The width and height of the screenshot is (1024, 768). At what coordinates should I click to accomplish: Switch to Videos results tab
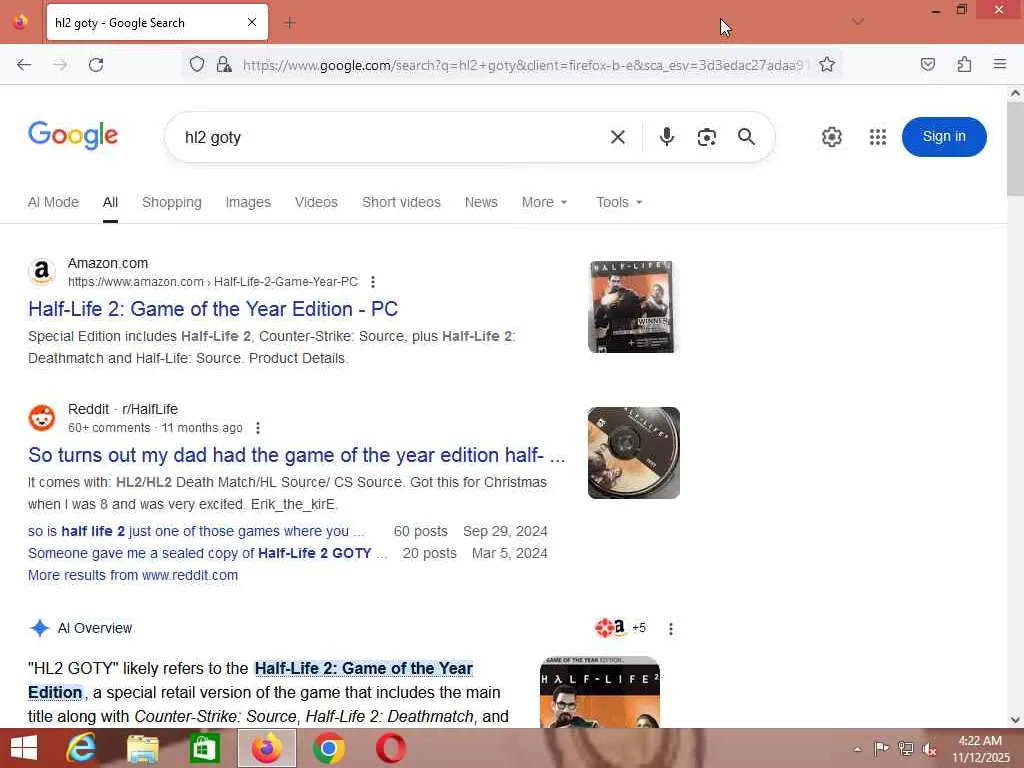(316, 202)
